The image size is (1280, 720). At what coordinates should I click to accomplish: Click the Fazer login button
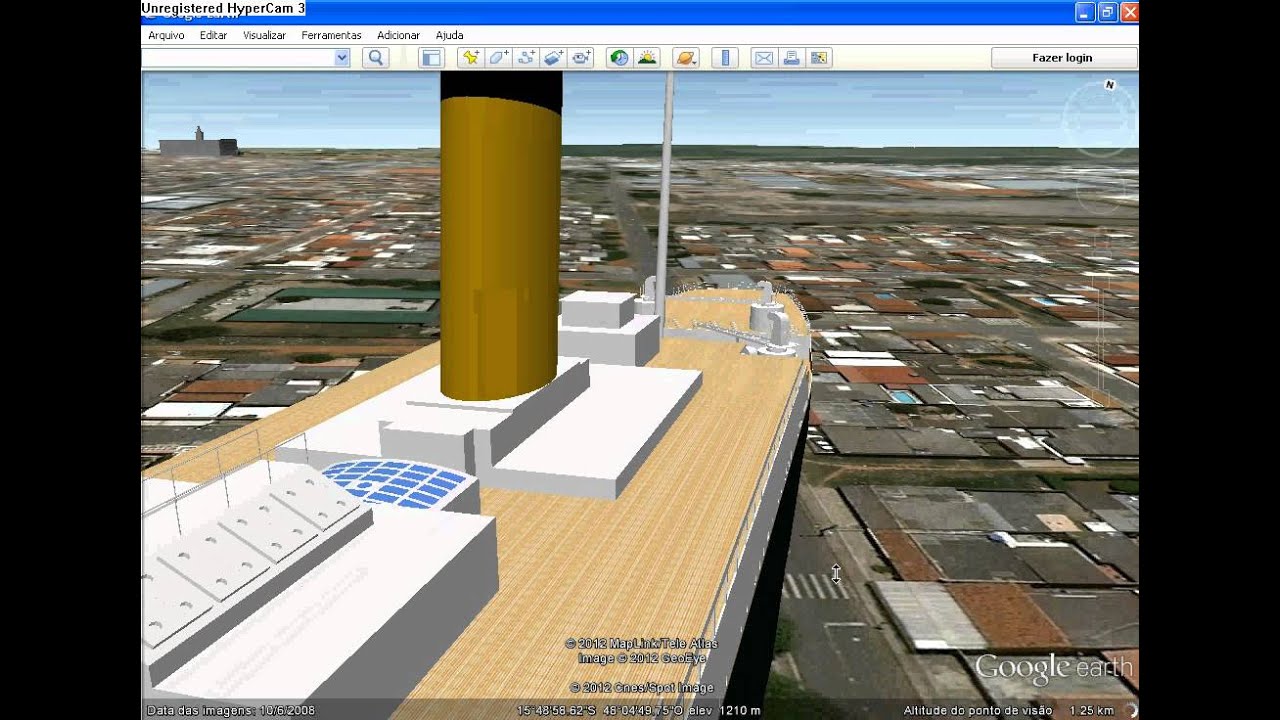tap(1062, 58)
